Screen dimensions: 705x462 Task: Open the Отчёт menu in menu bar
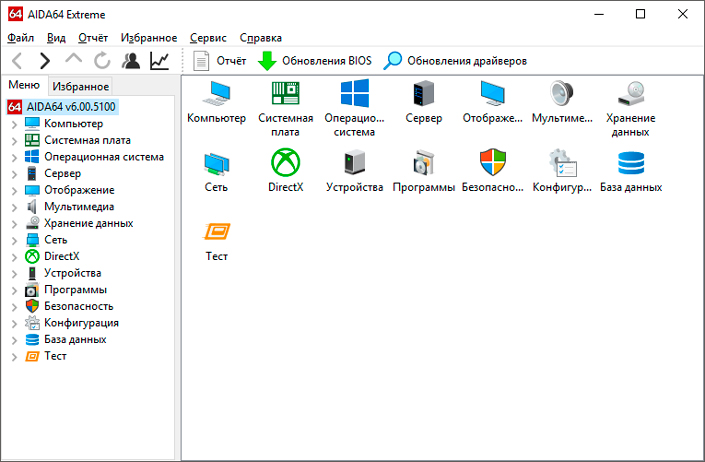point(93,38)
